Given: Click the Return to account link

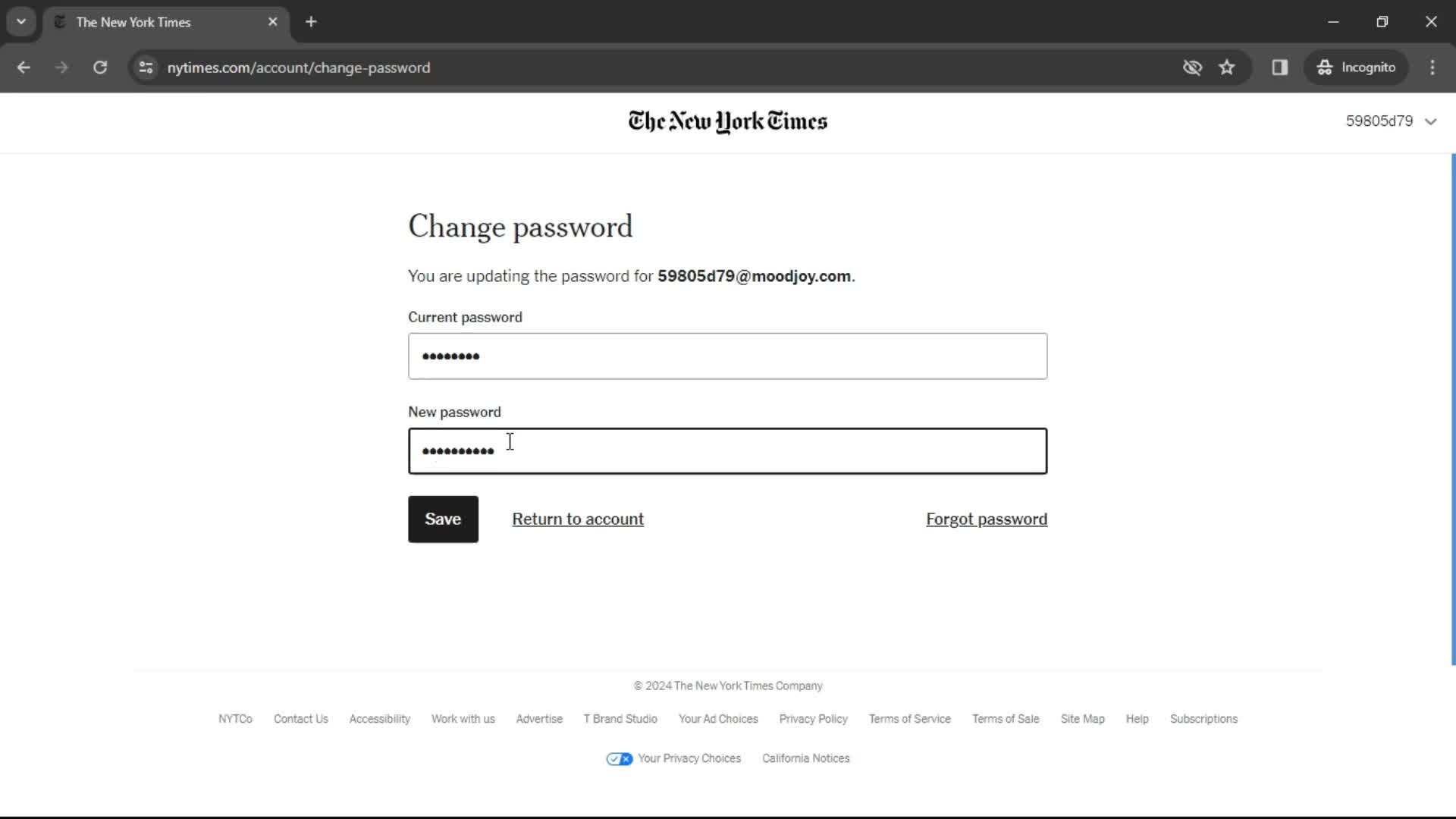Looking at the screenshot, I should 578,519.
